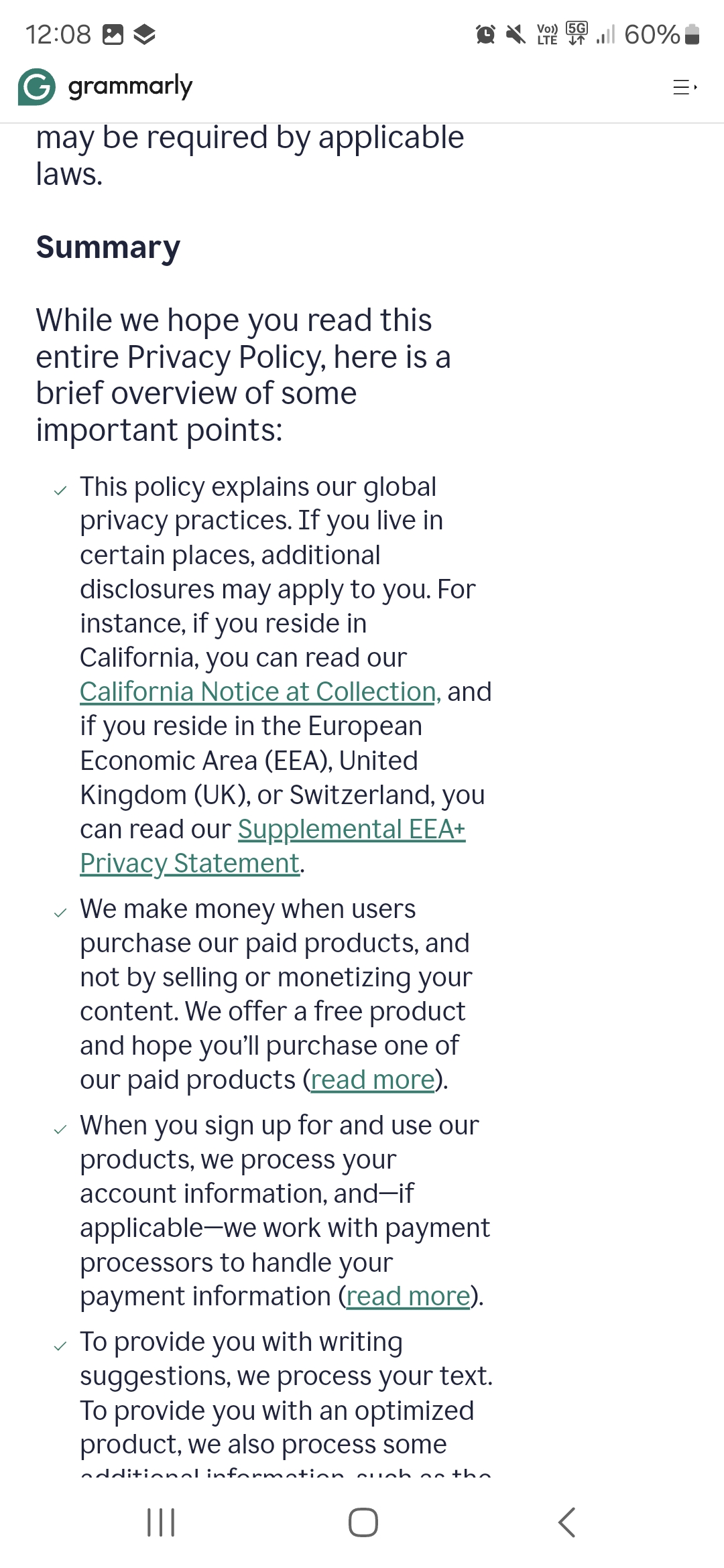Tap the image notification icon

113,34
